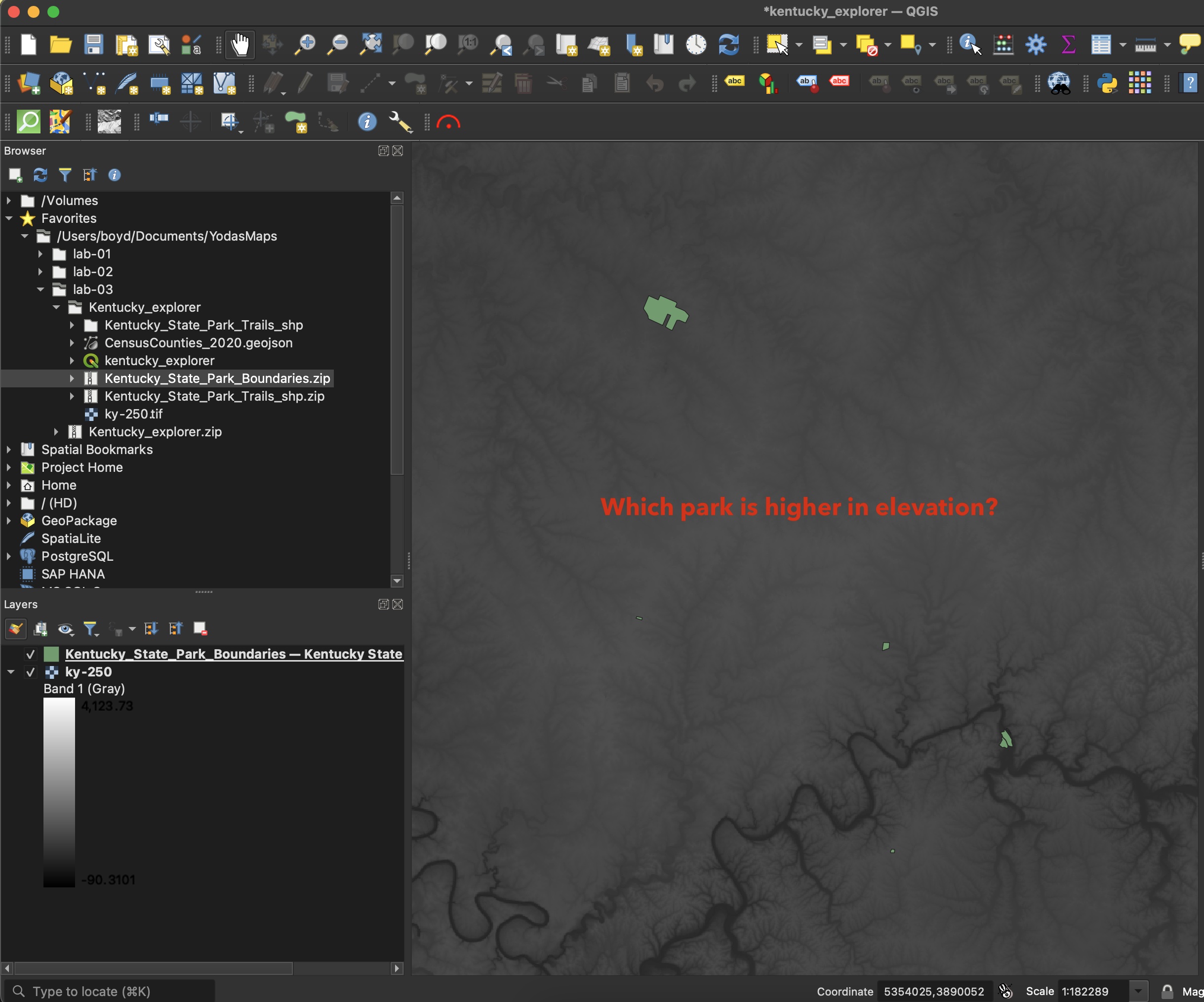This screenshot has height=1002, width=1204.
Task: Click the Zoom Full extent icon
Action: (x=371, y=44)
